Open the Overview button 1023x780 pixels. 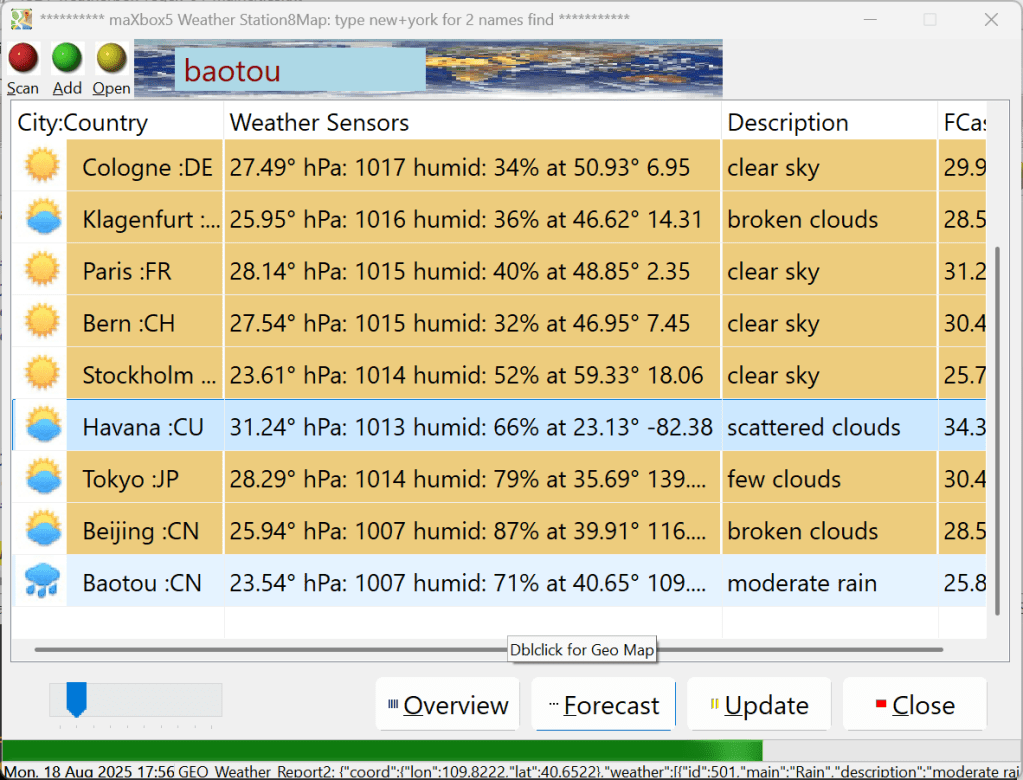pos(448,705)
